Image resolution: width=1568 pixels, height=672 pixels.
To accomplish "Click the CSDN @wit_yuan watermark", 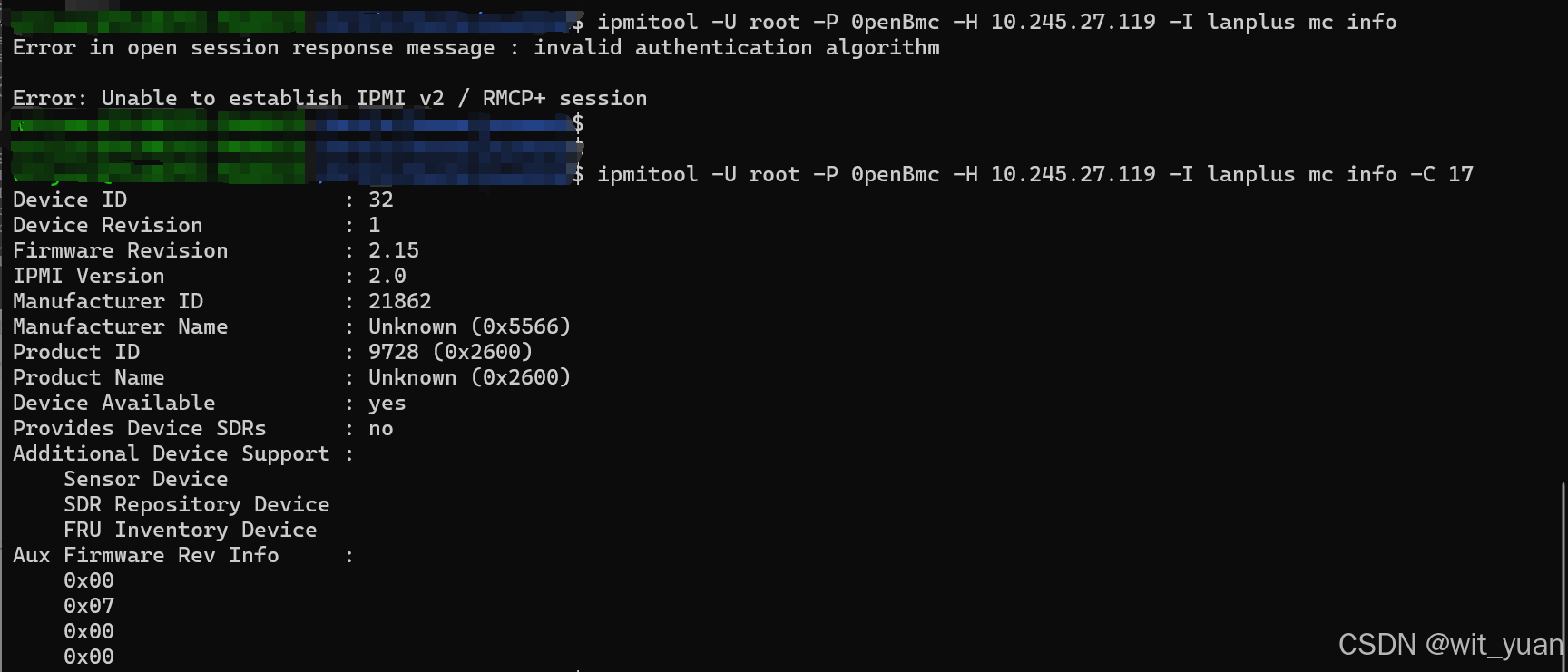I will tap(1451, 645).
